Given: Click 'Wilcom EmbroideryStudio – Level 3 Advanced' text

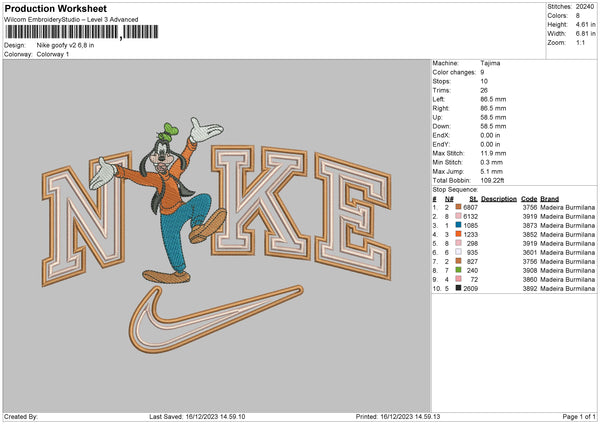Looking at the screenshot, I should tap(71, 20).
